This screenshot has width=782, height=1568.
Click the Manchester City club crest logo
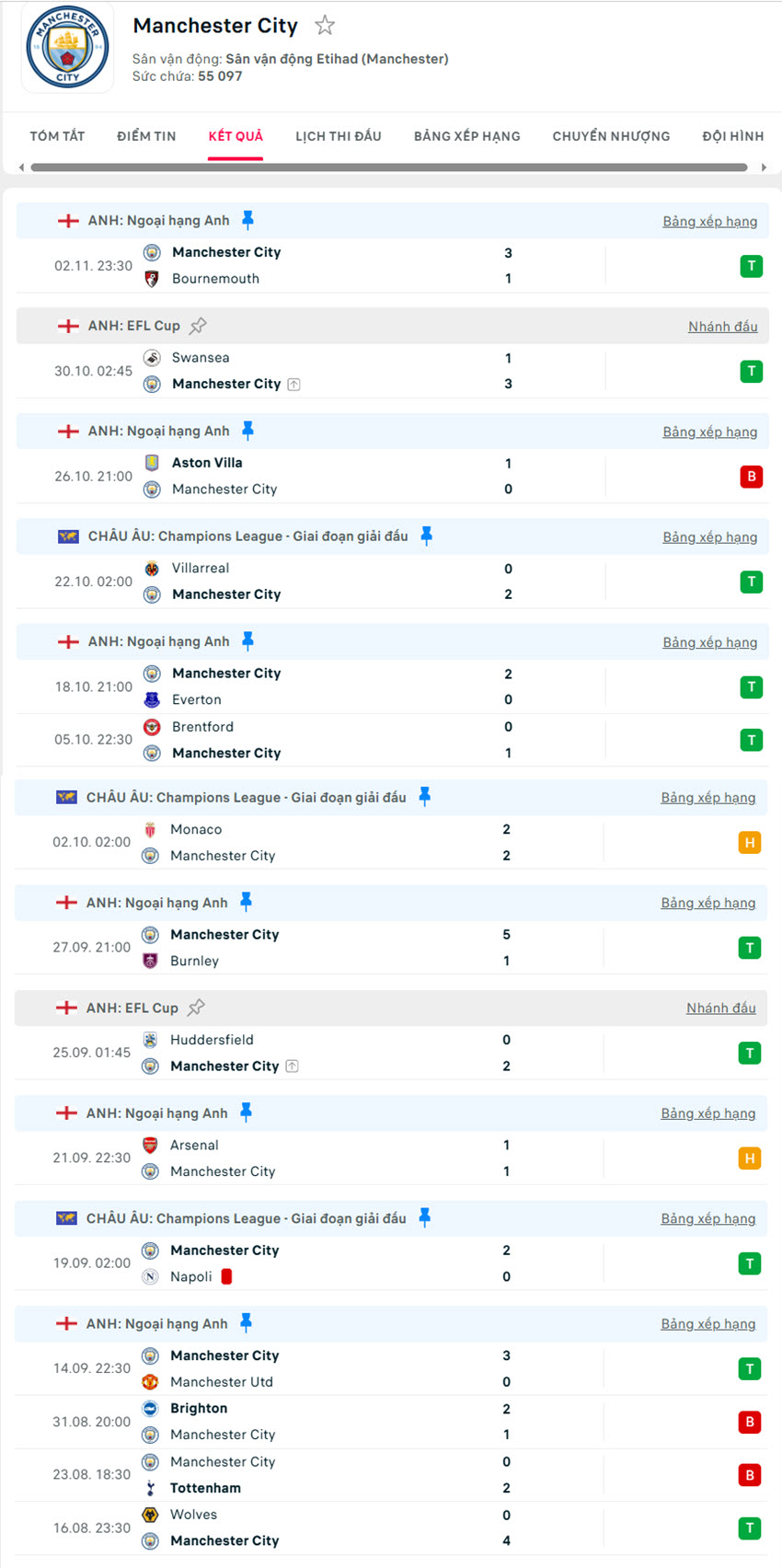(x=67, y=48)
